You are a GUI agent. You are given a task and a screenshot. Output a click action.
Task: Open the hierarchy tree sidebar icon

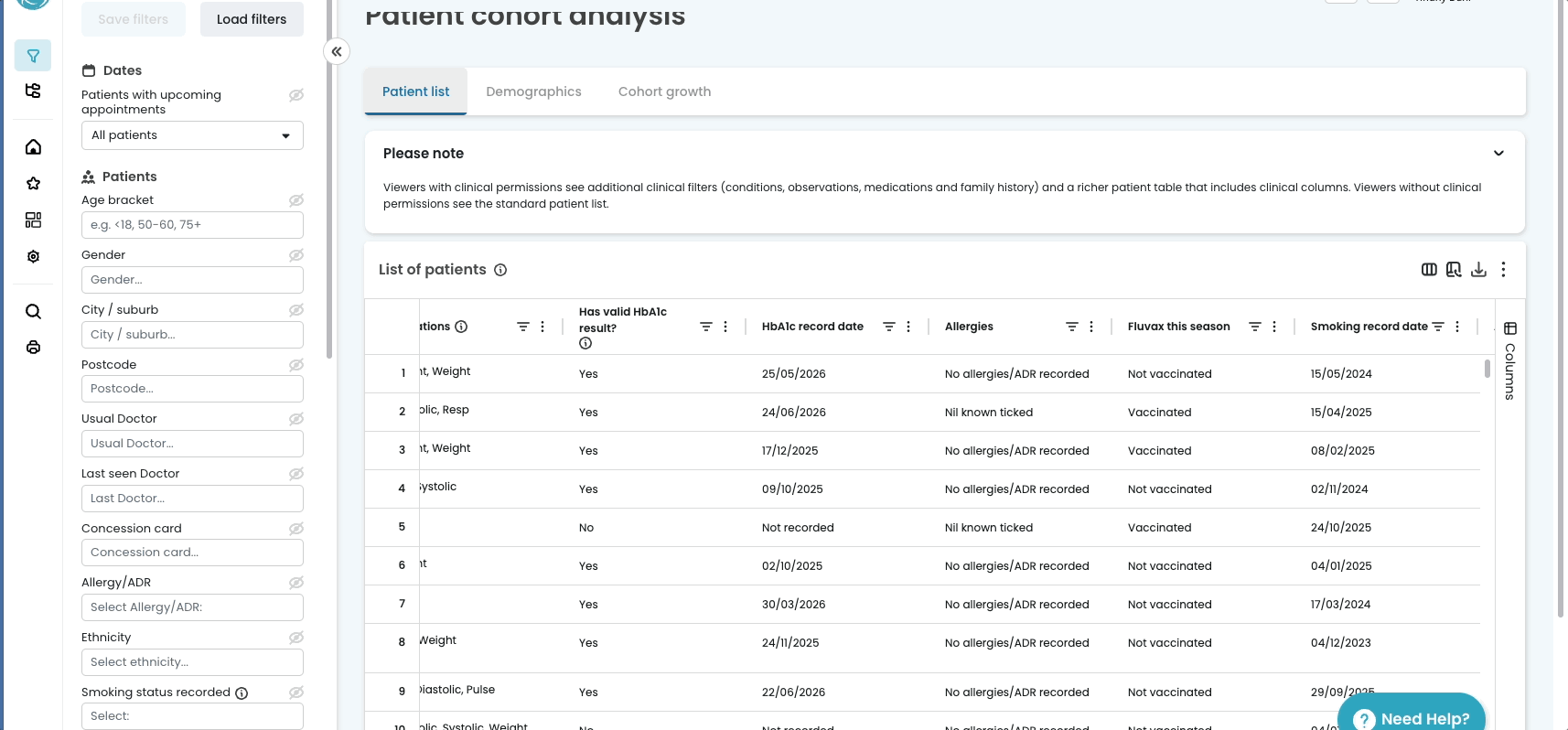pyautogui.click(x=33, y=91)
